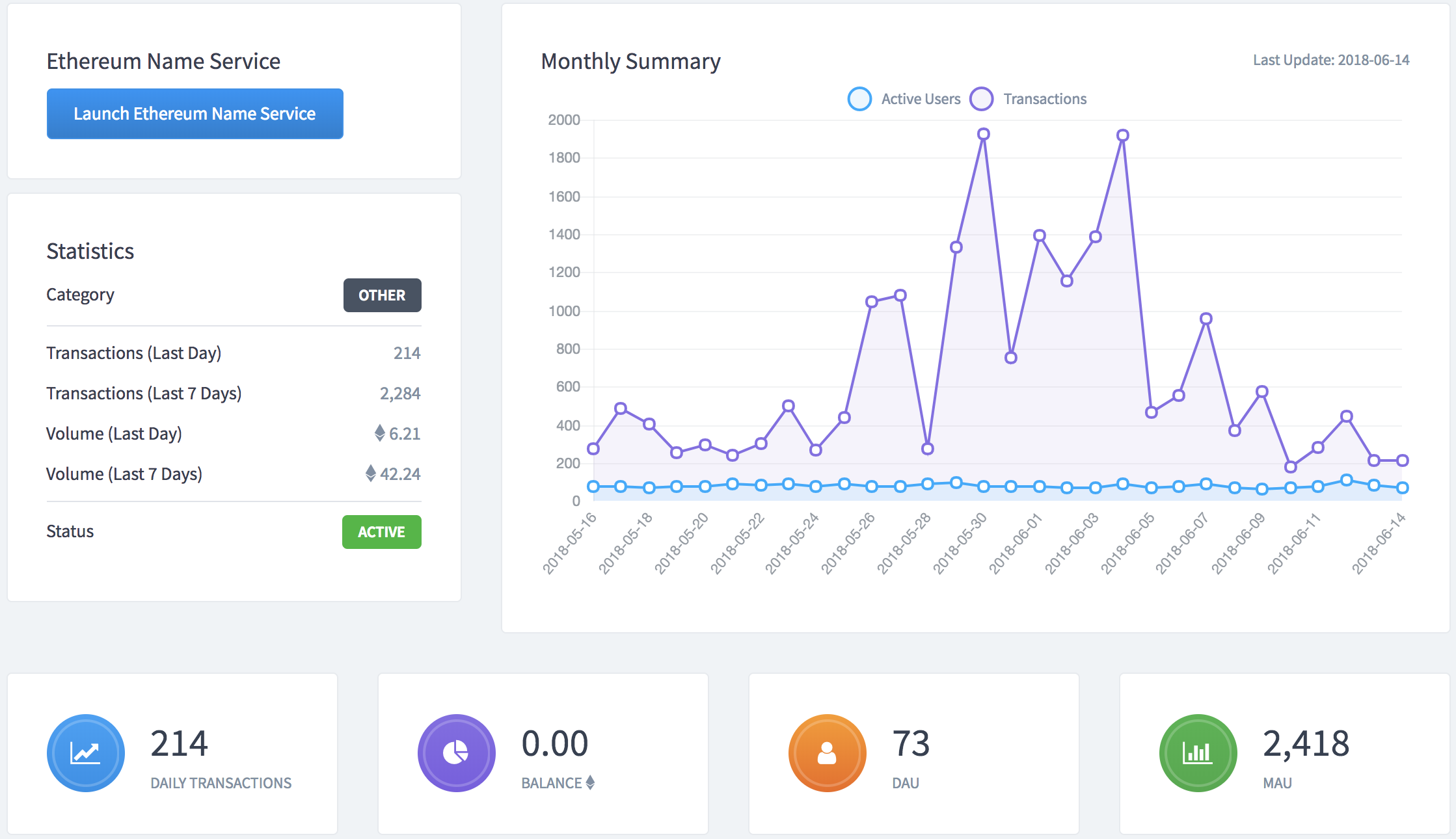The image size is (1456, 839).
Task: Click the Ethereum symbol beside Volume (Last 7 Days)
Action: [x=371, y=473]
